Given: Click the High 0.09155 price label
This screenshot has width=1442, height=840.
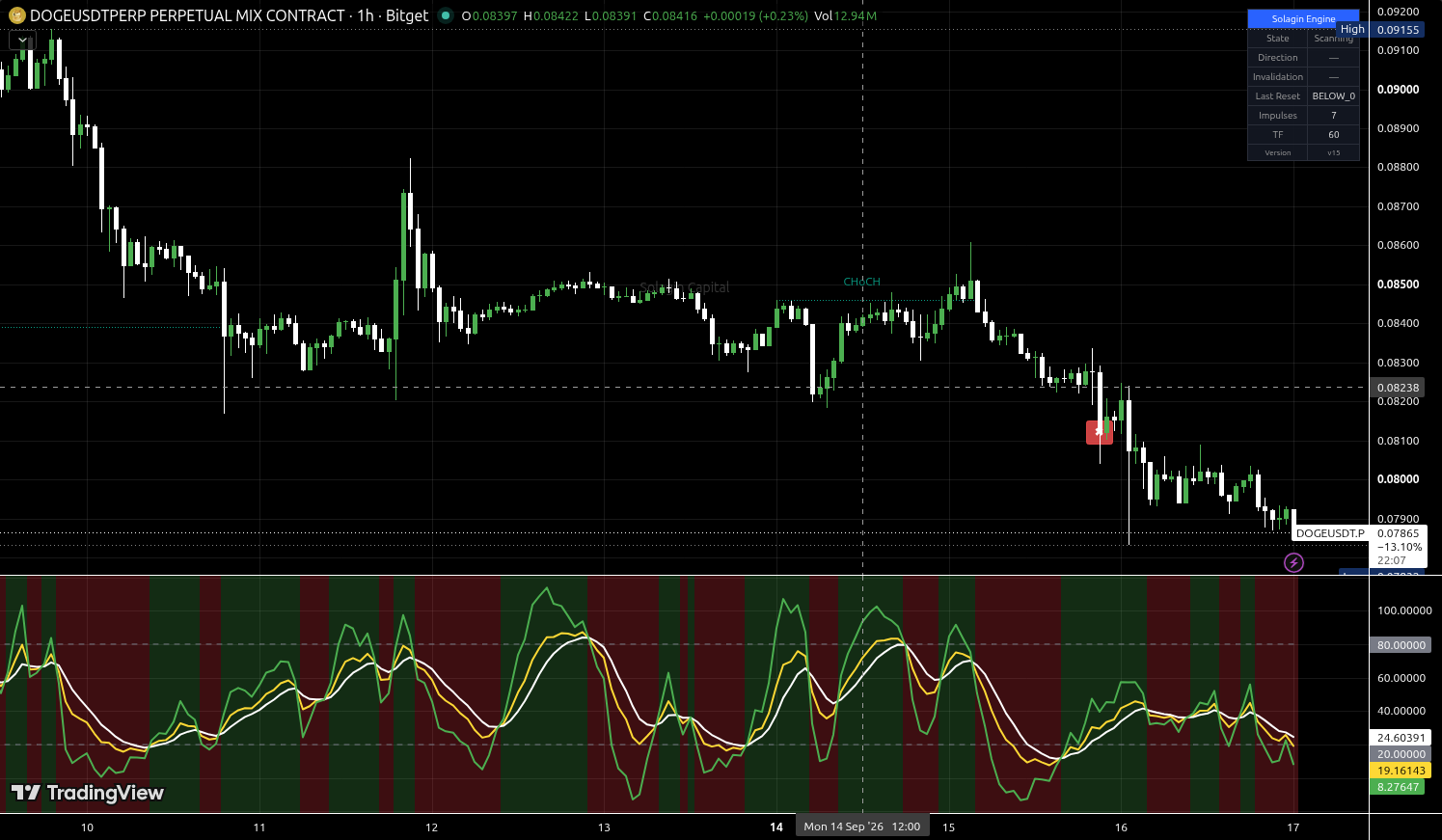Looking at the screenshot, I should (1381, 30).
